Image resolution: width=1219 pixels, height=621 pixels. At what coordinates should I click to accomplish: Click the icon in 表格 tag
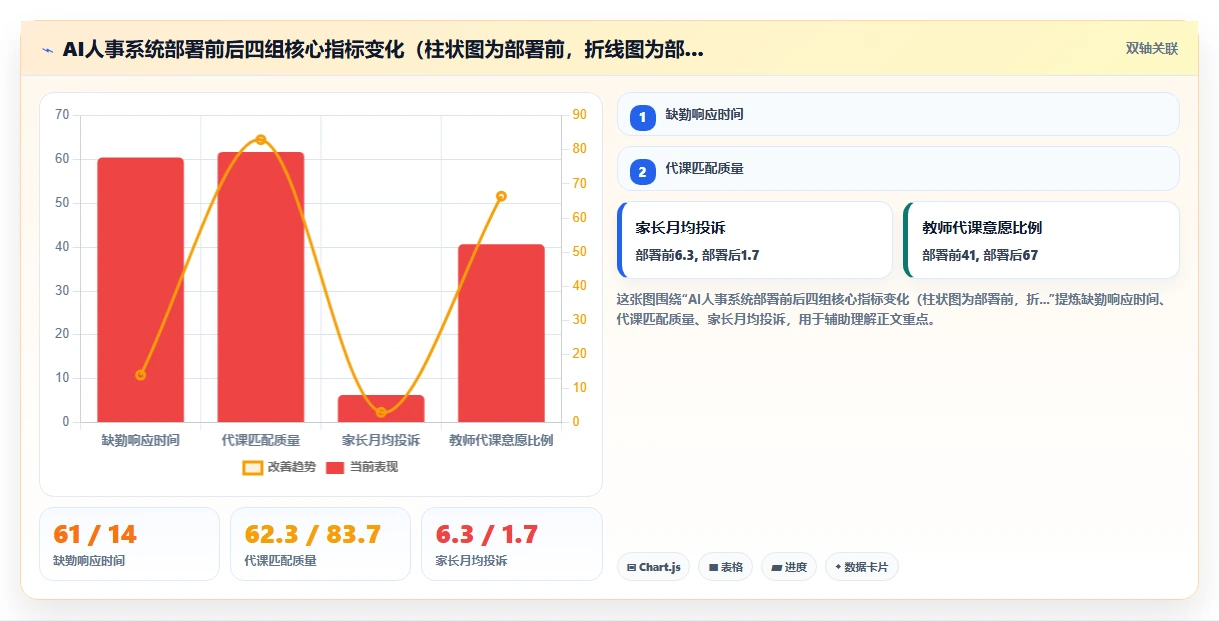click(713, 568)
